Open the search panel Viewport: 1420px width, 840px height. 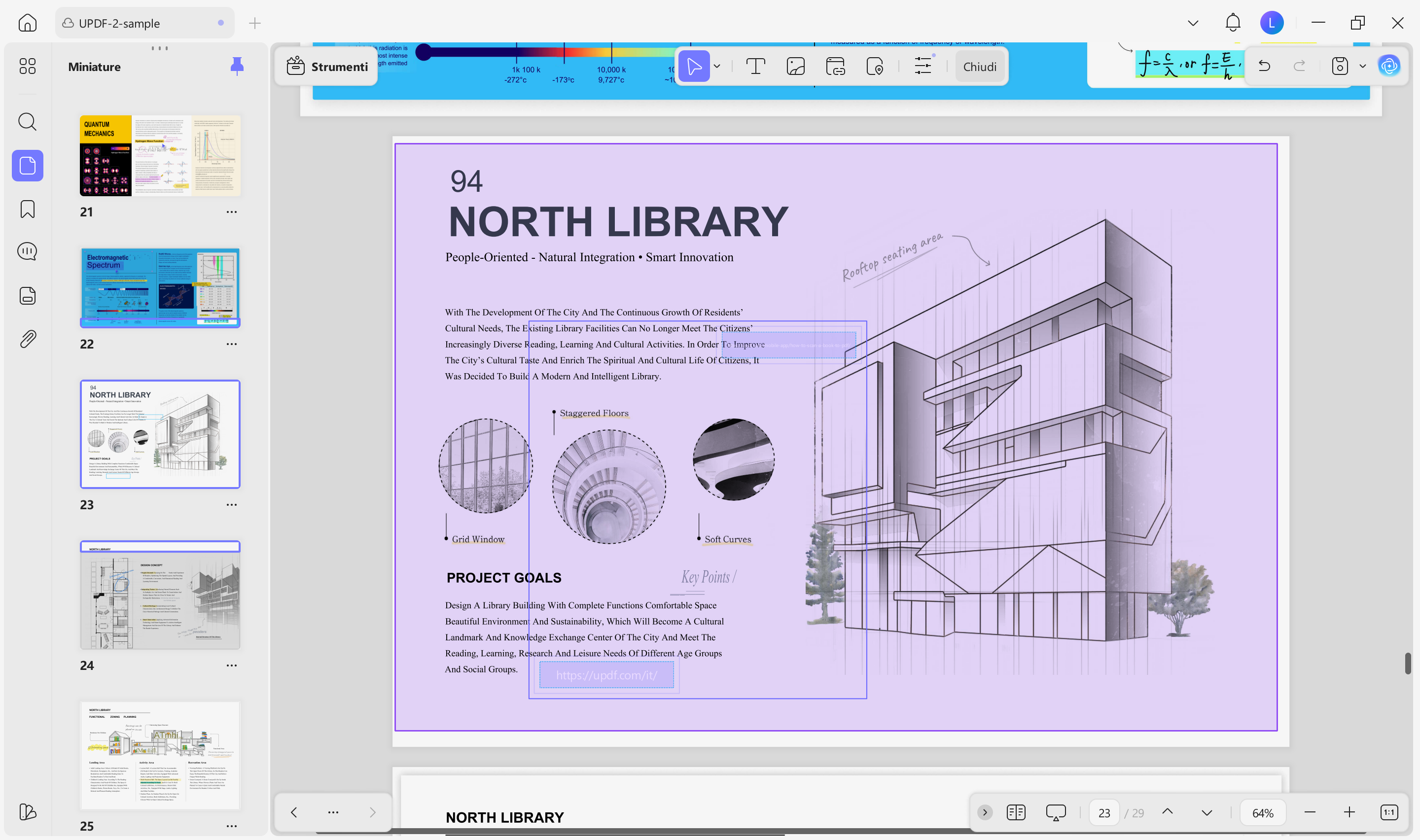pyautogui.click(x=27, y=122)
